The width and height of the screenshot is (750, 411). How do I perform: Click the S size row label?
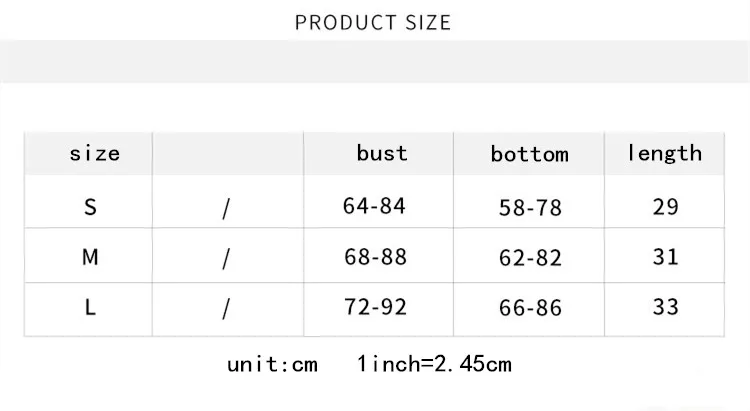point(90,207)
